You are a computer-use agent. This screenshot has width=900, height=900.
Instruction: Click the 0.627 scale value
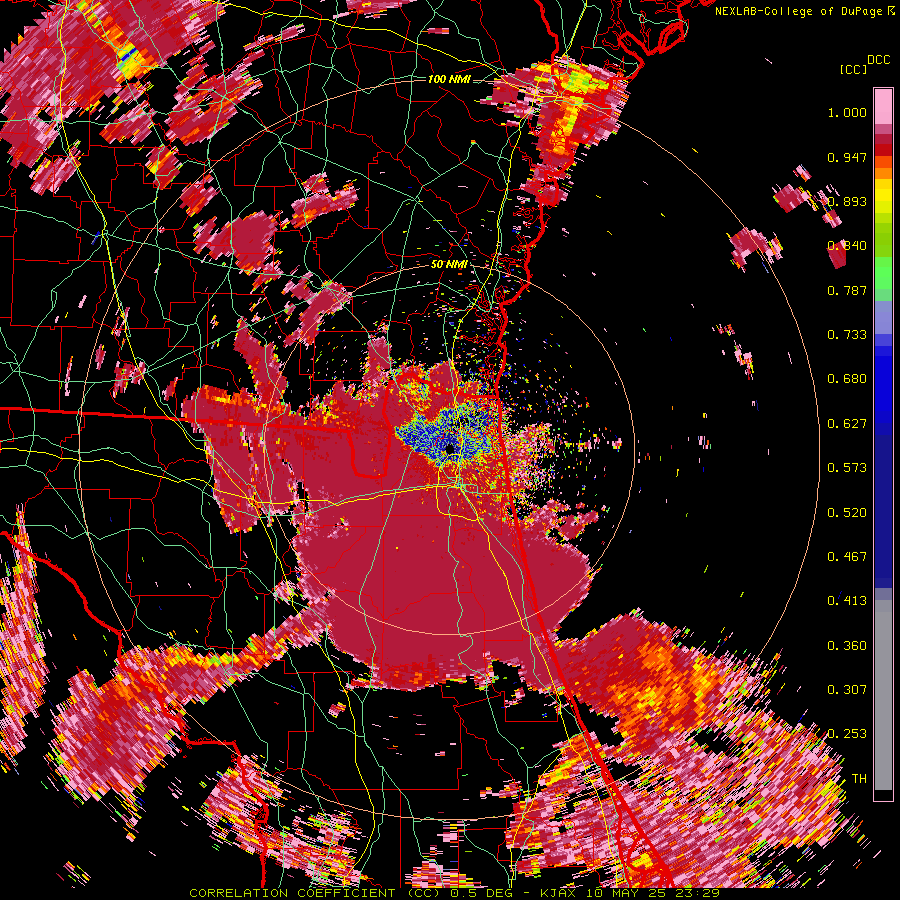pos(847,424)
